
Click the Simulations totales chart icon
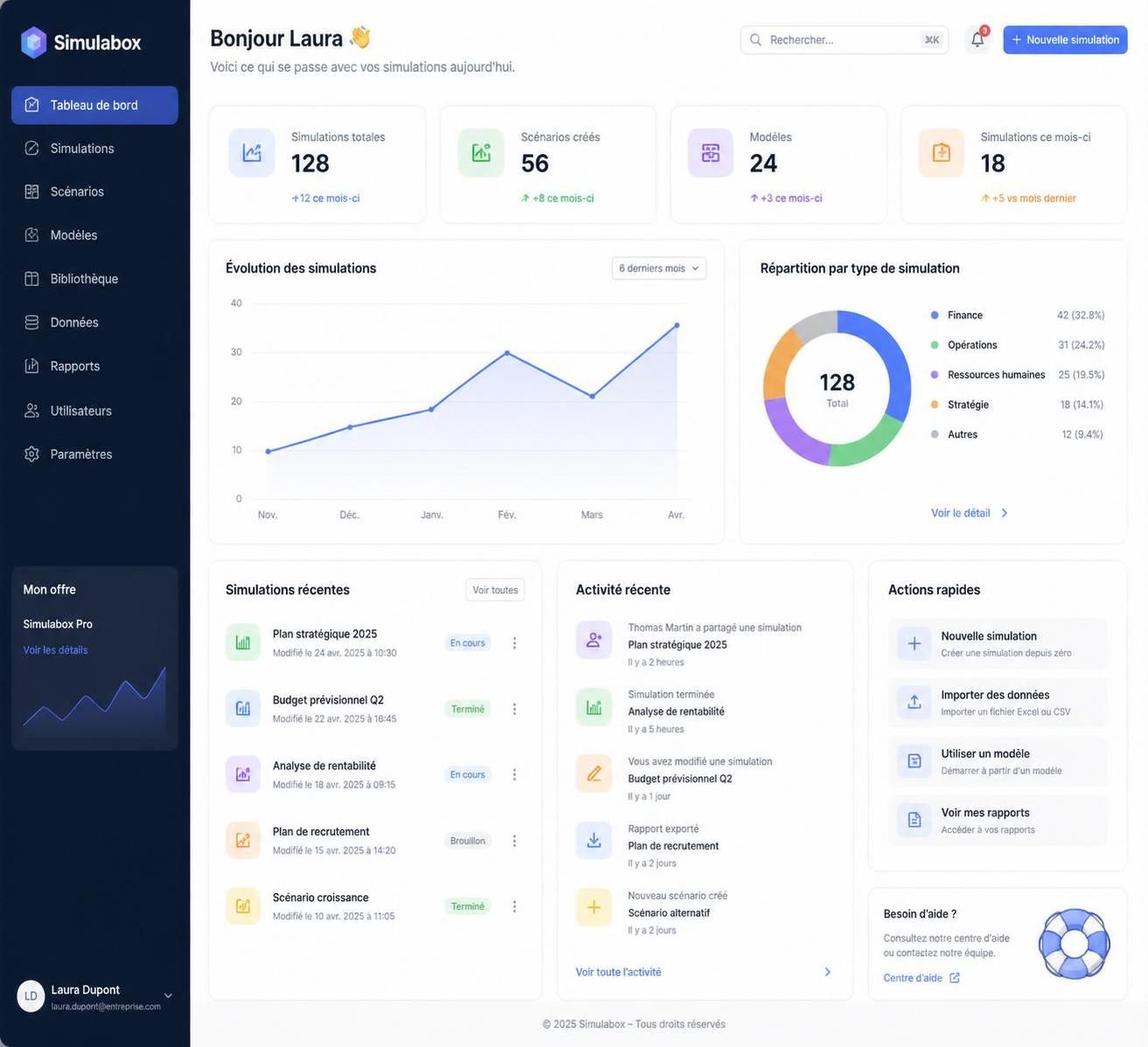[252, 153]
